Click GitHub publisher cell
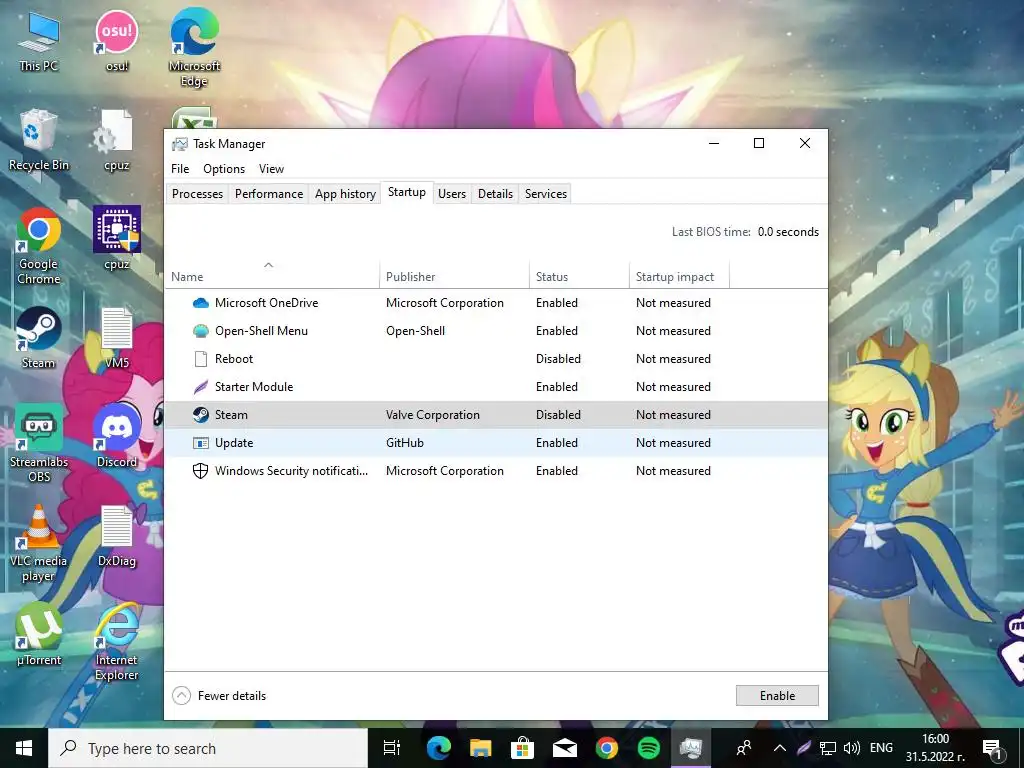Image resolution: width=1024 pixels, height=768 pixels. (405, 443)
